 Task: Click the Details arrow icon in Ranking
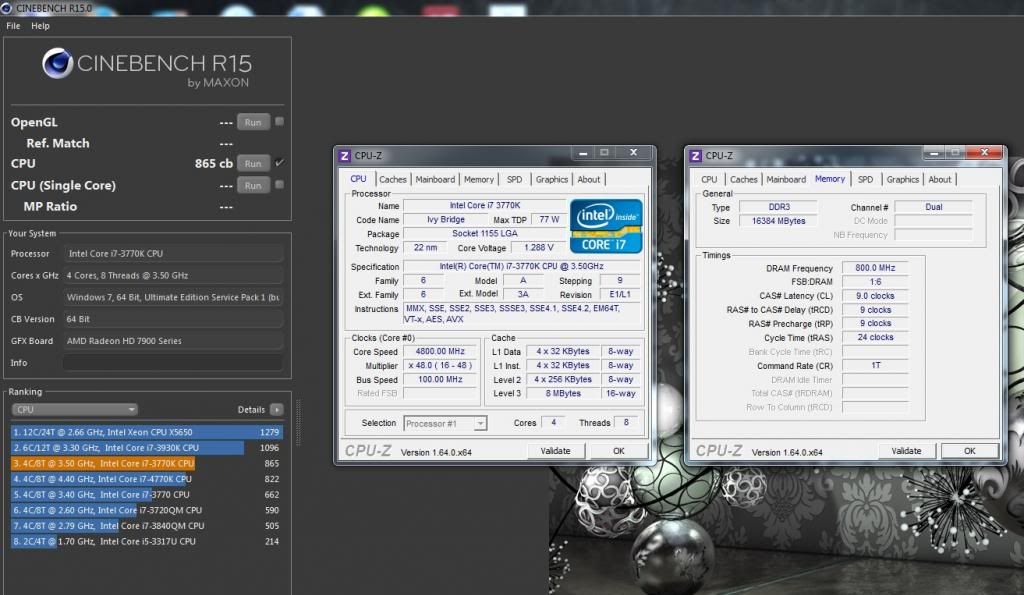coord(276,410)
